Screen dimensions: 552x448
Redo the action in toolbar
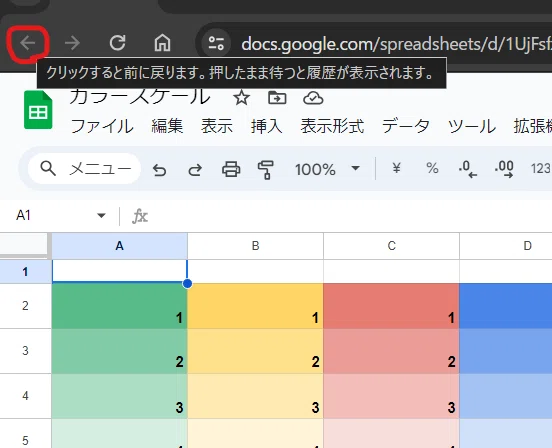(195, 170)
